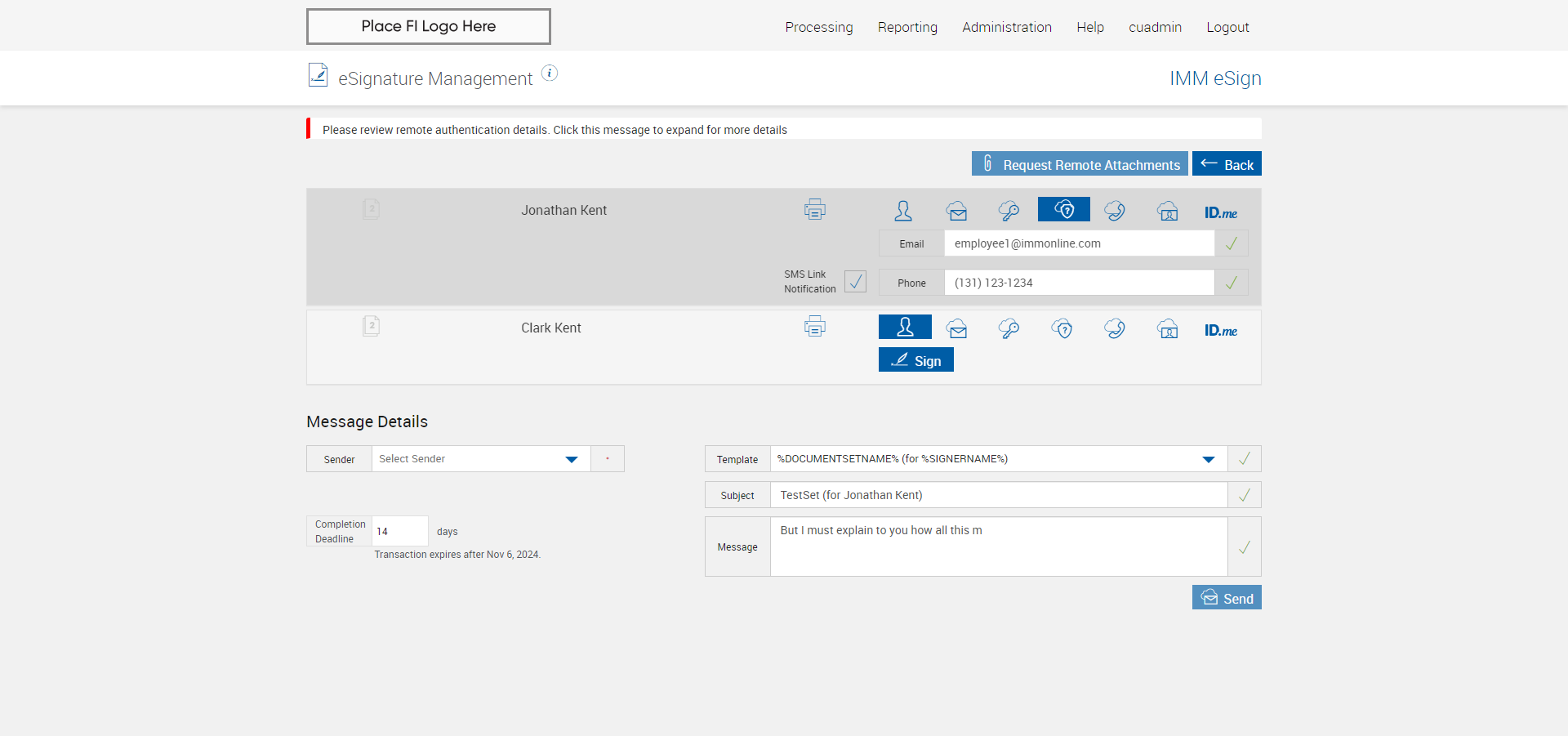Choose phone call authentication for Jonathan Kent
The width and height of the screenshot is (1568, 736).
(x=1115, y=211)
